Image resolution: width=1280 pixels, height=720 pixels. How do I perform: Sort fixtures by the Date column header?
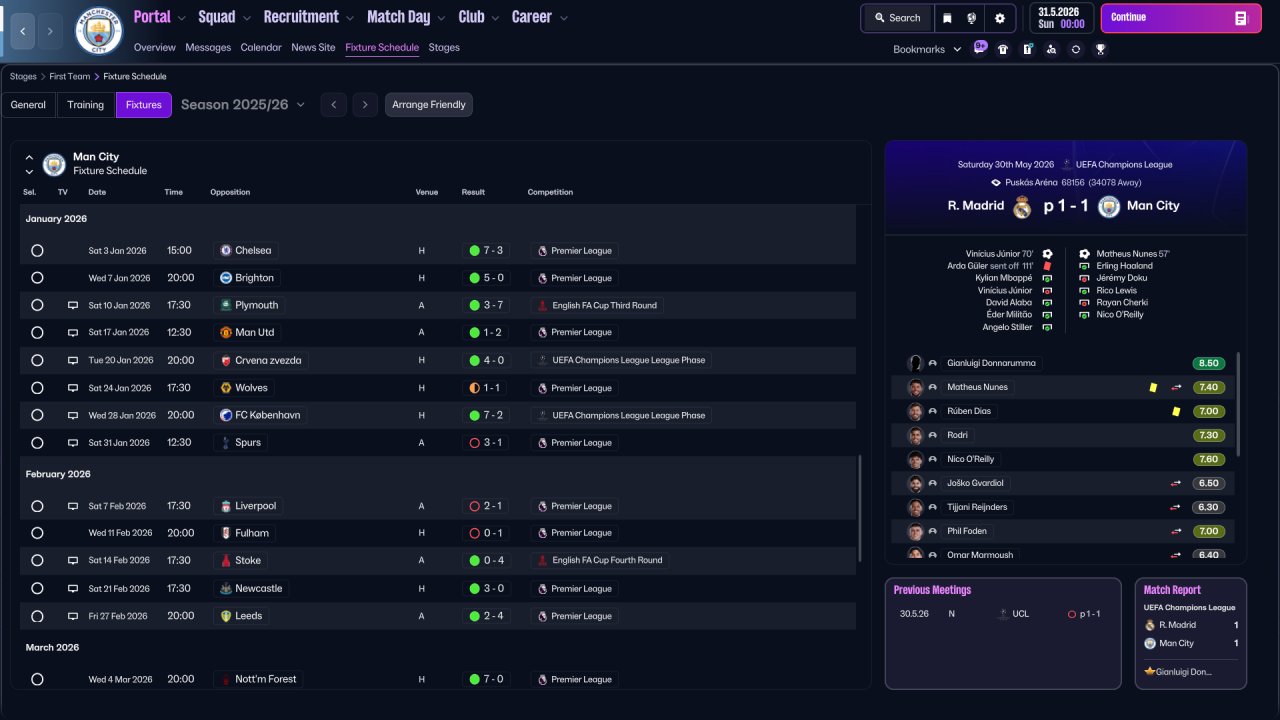point(97,192)
